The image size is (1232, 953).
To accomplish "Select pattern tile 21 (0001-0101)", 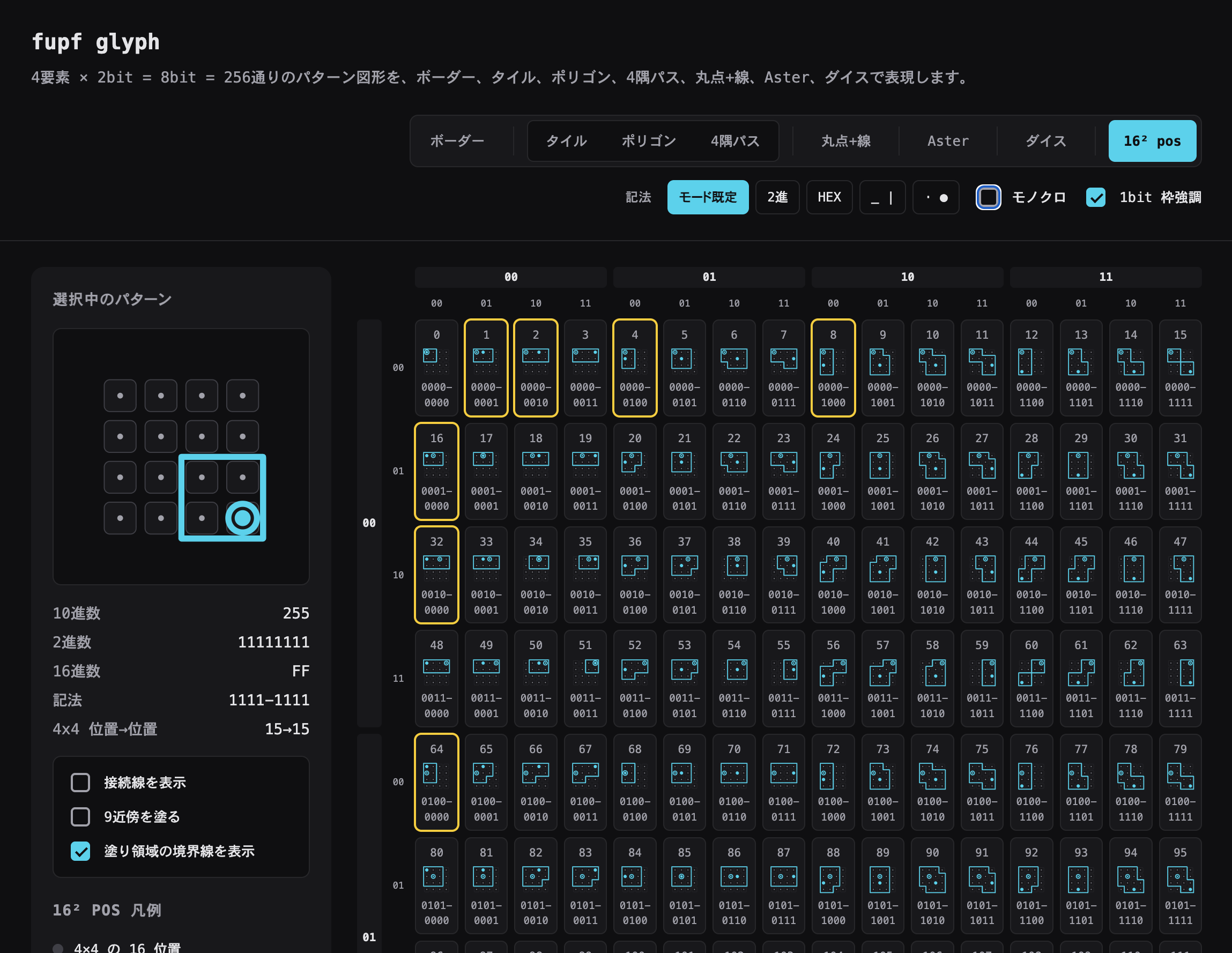I will point(684,471).
